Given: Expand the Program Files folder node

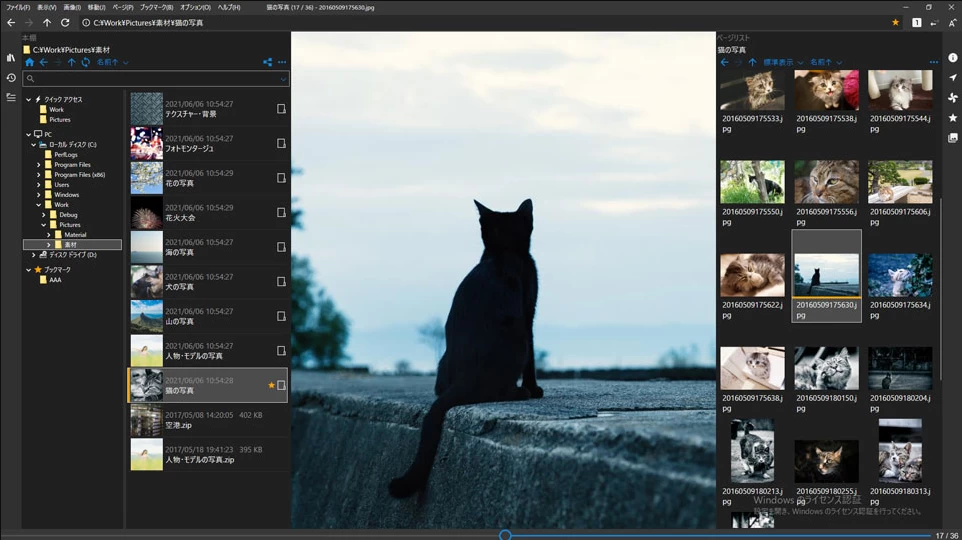Looking at the screenshot, I should point(38,165).
